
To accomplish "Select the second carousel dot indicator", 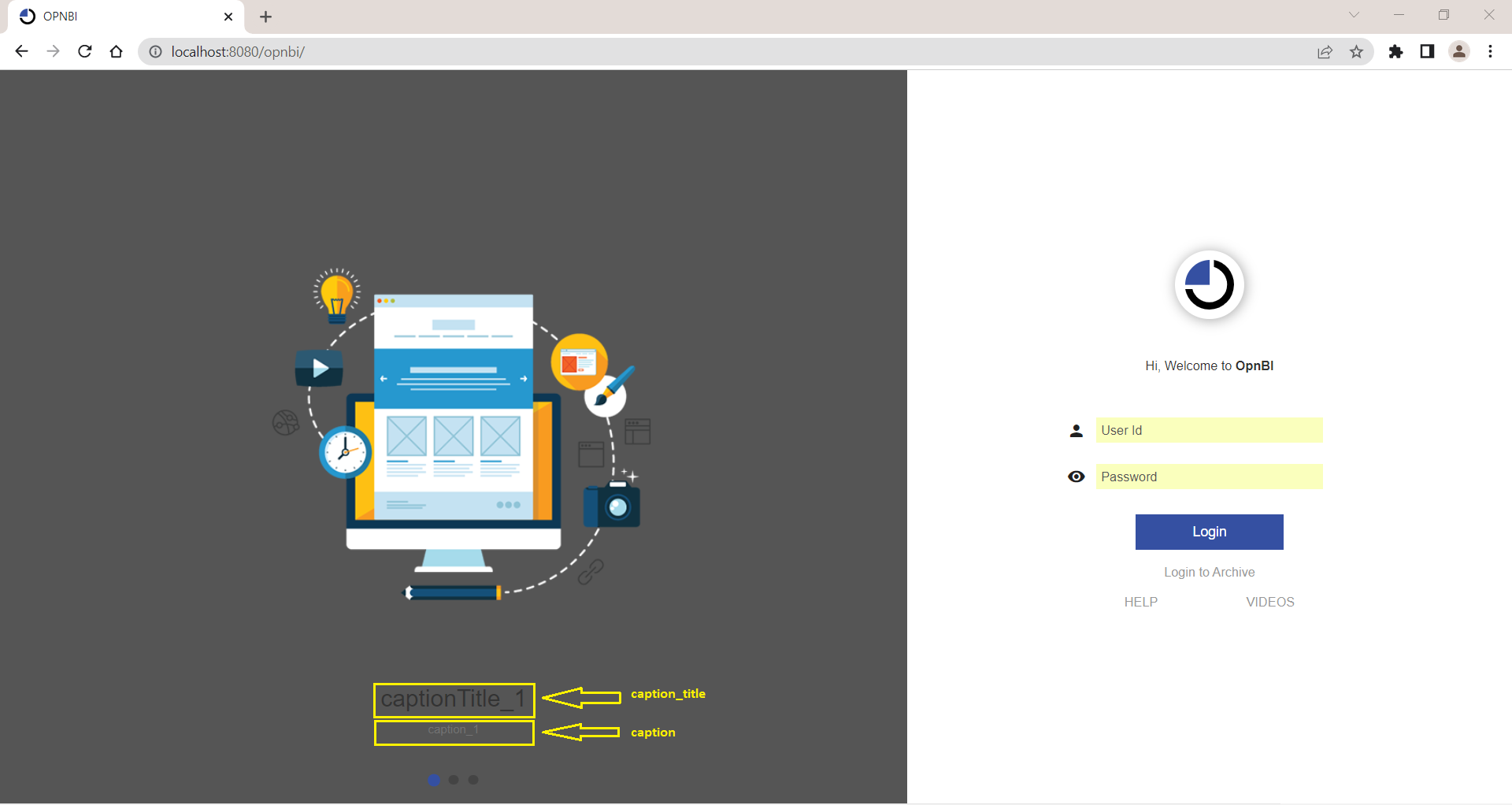I will coord(454,780).
